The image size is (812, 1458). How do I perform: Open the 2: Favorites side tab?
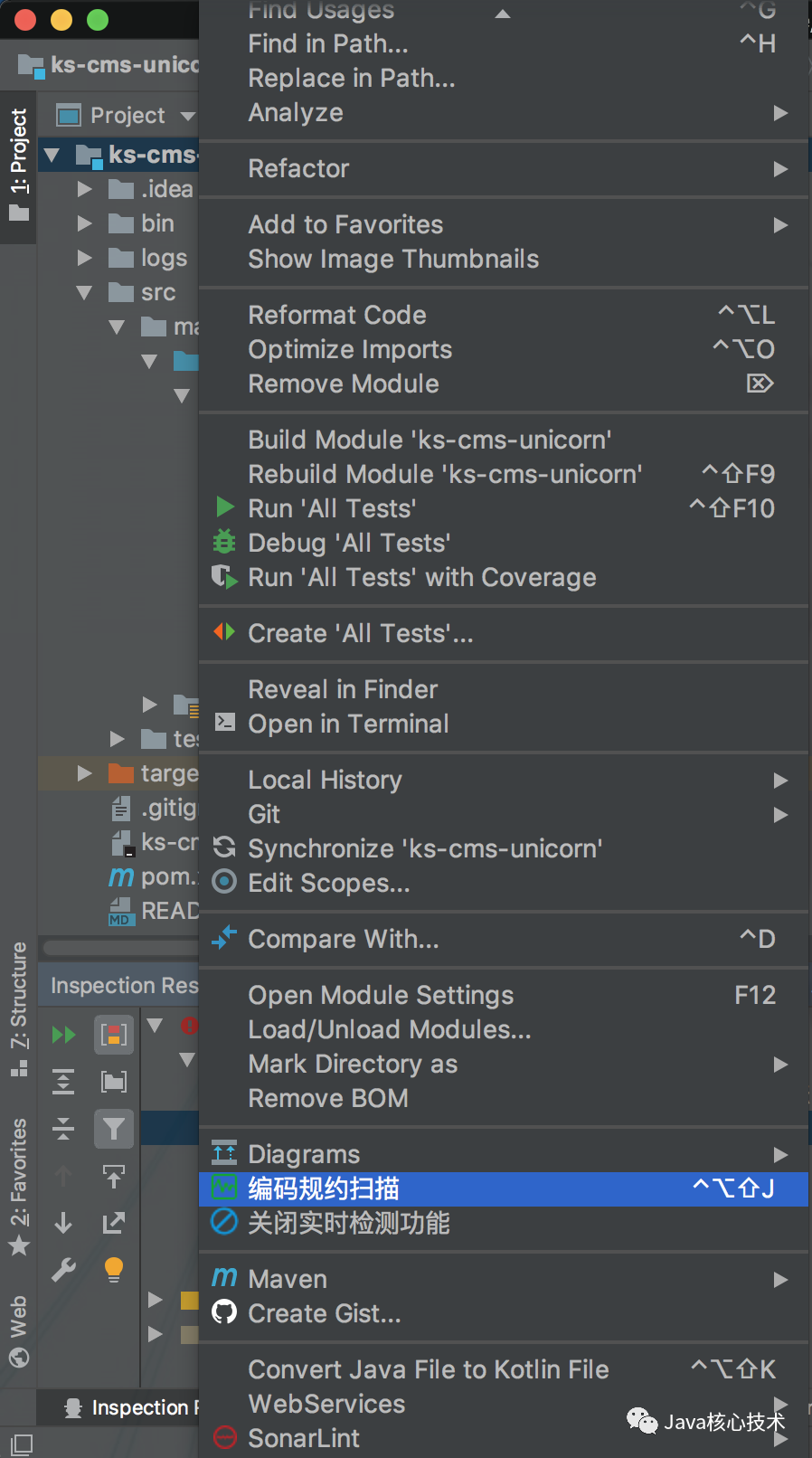[x=19, y=1185]
